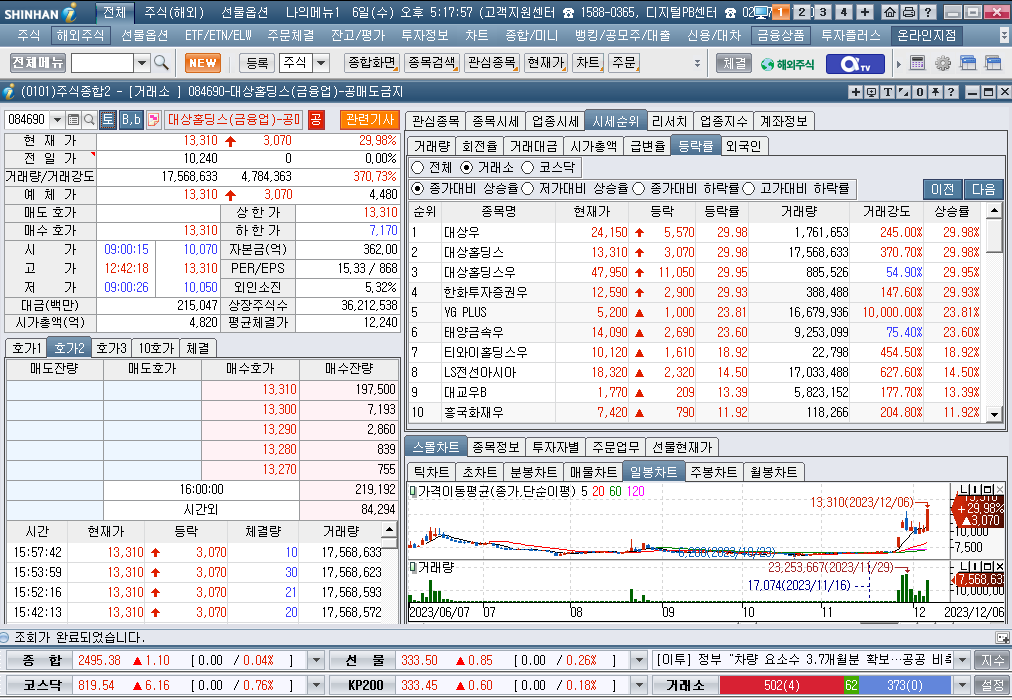
Task: Open the settings gear icon in the toolbar
Action: pos(942,63)
